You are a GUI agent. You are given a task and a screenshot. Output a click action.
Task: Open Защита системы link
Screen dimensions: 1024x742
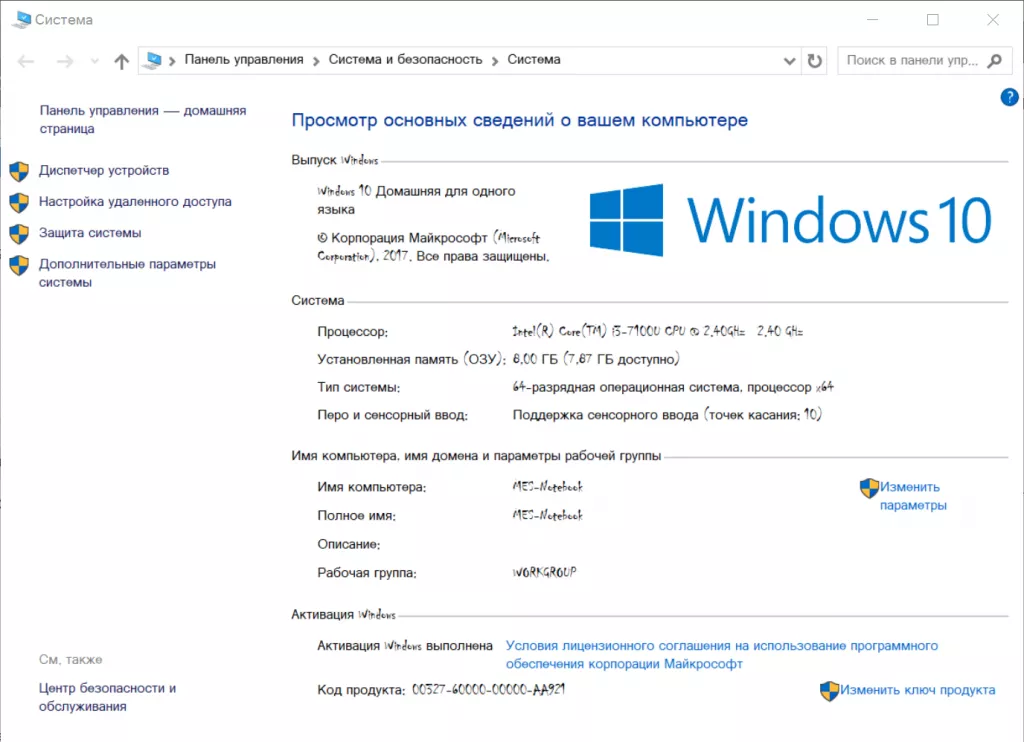pos(90,233)
